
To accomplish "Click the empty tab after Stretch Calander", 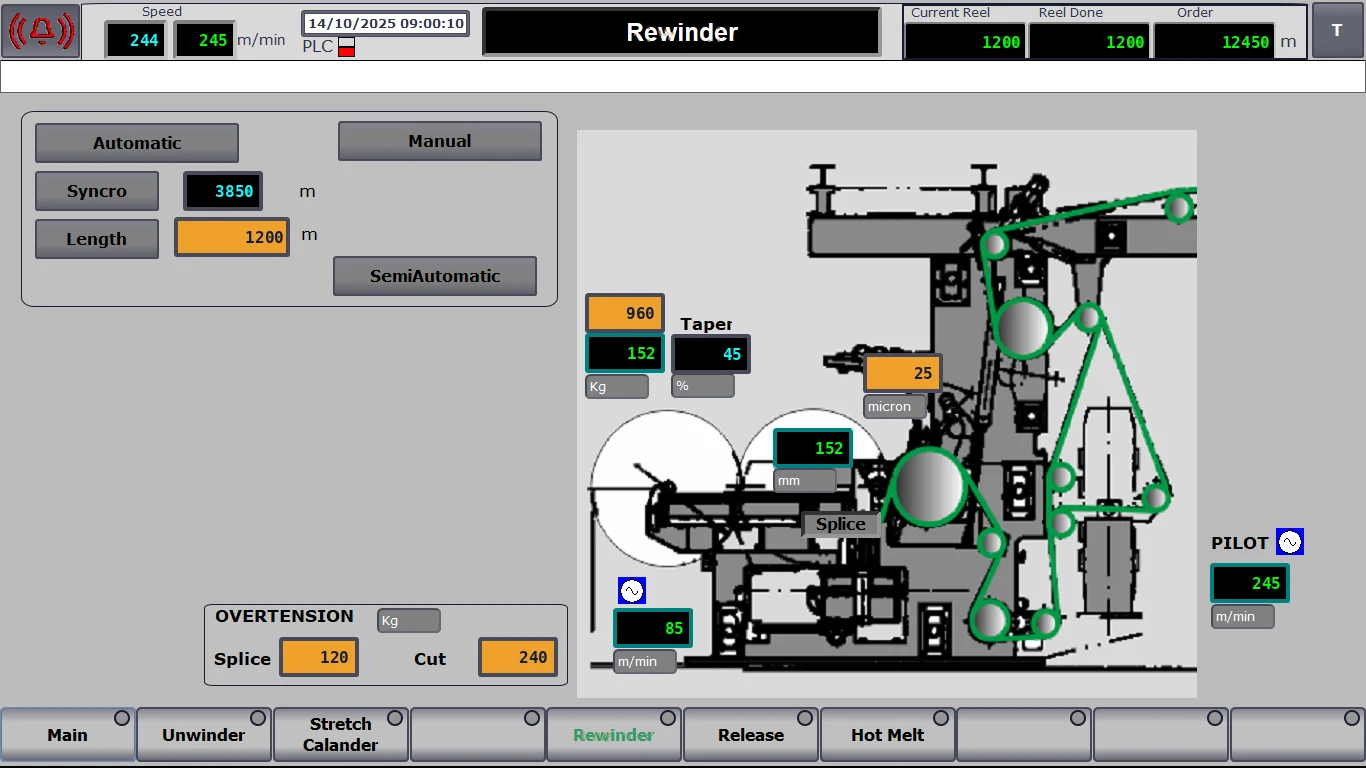I will point(478,735).
